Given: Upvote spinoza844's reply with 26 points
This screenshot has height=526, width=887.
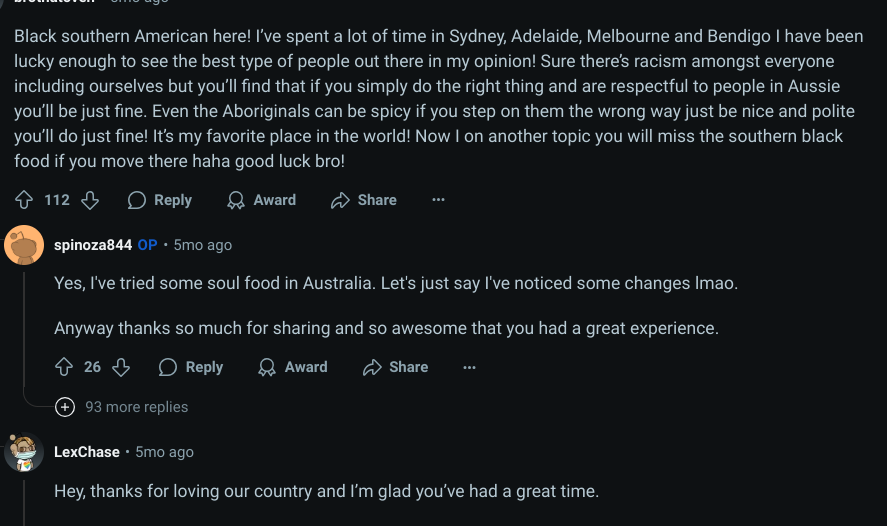Looking at the screenshot, I should [x=64, y=367].
